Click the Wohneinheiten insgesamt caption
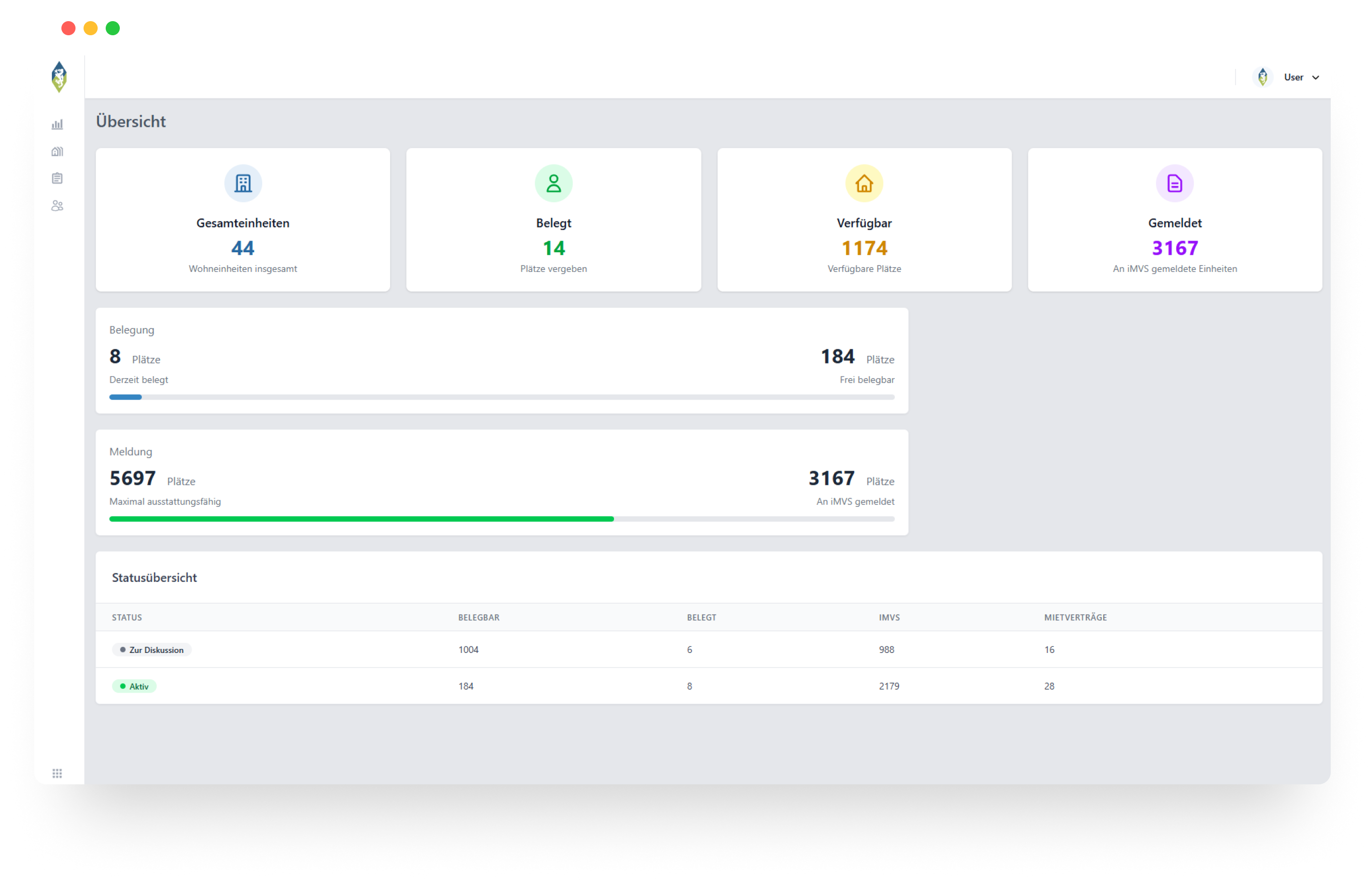The width and height of the screenshot is (1372, 882). (243, 269)
